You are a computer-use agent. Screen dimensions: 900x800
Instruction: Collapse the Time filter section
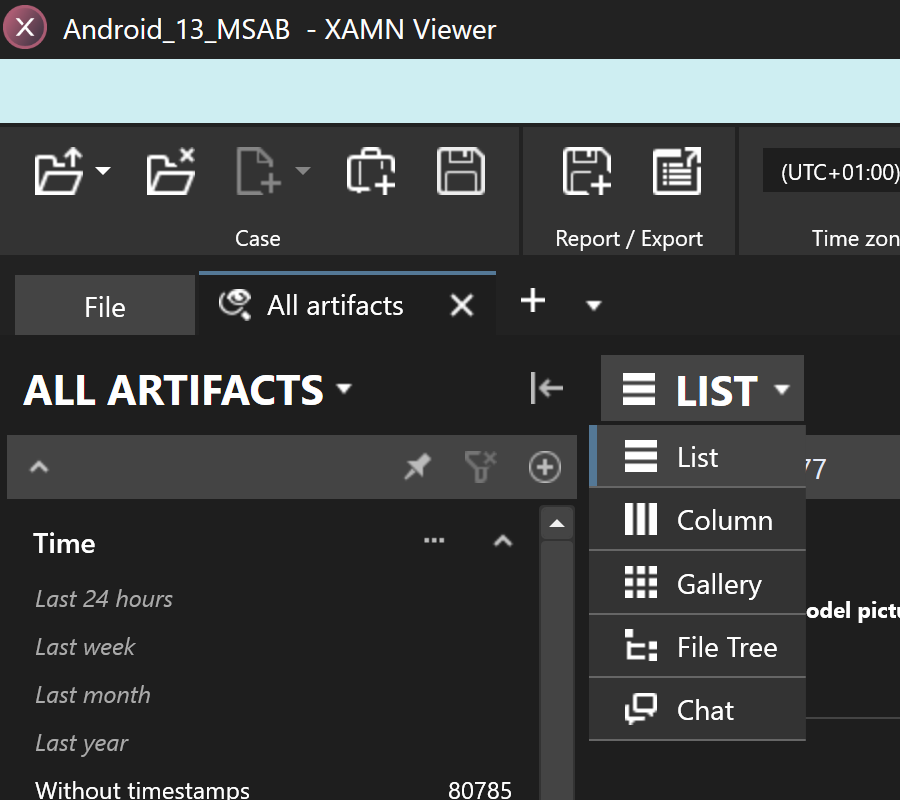[503, 540]
